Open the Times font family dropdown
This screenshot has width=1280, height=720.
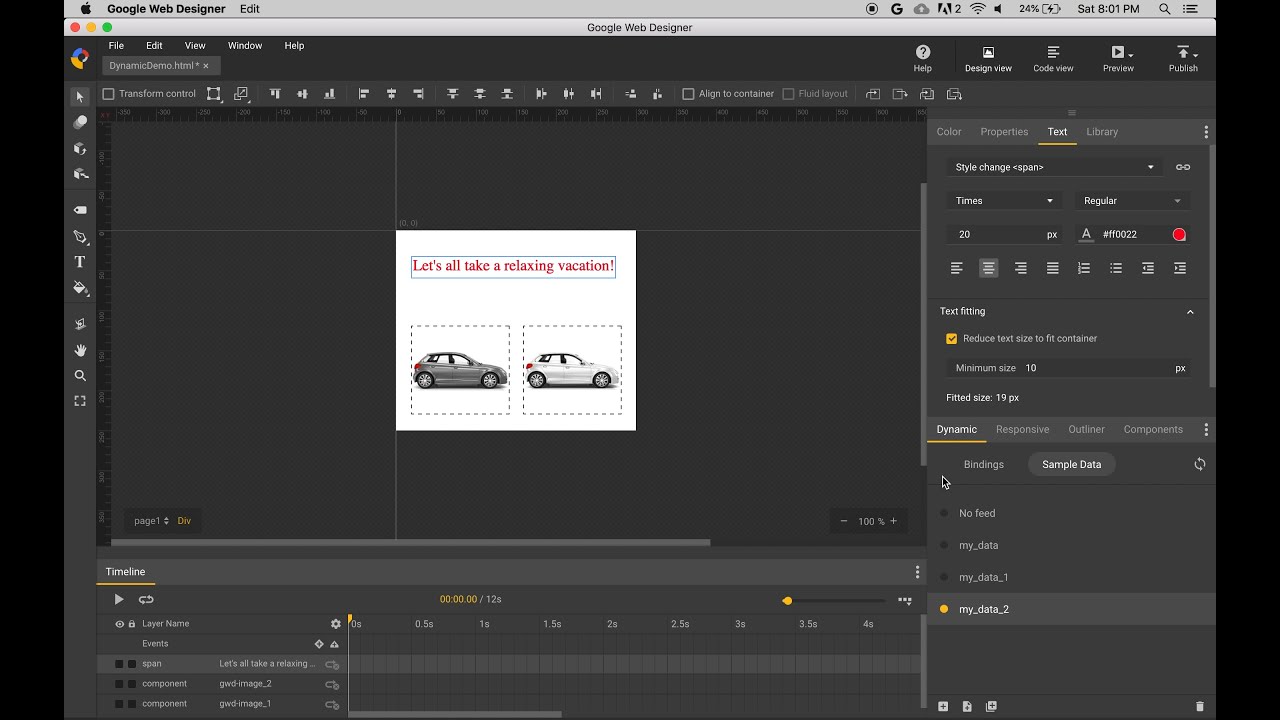(x=1003, y=201)
